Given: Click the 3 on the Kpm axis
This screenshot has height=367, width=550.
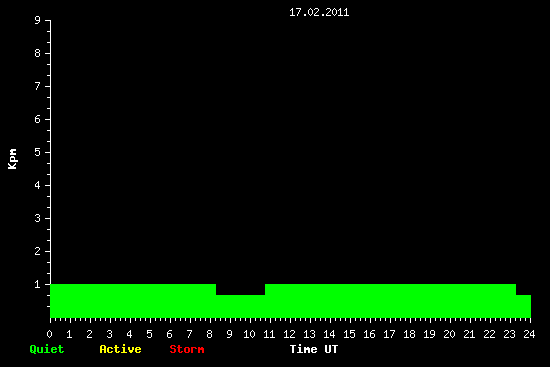Looking at the screenshot, I should tap(38, 218).
